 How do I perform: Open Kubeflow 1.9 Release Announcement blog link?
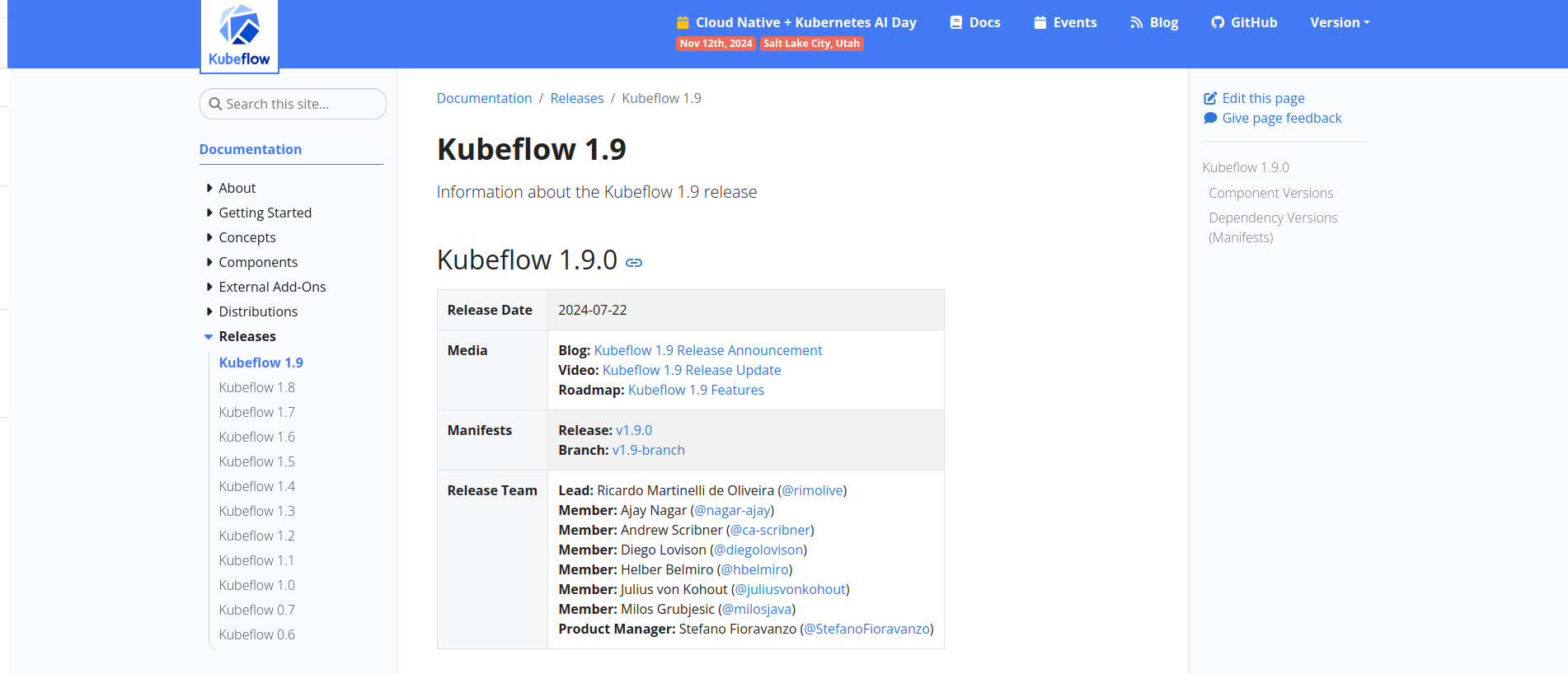(708, 350)
